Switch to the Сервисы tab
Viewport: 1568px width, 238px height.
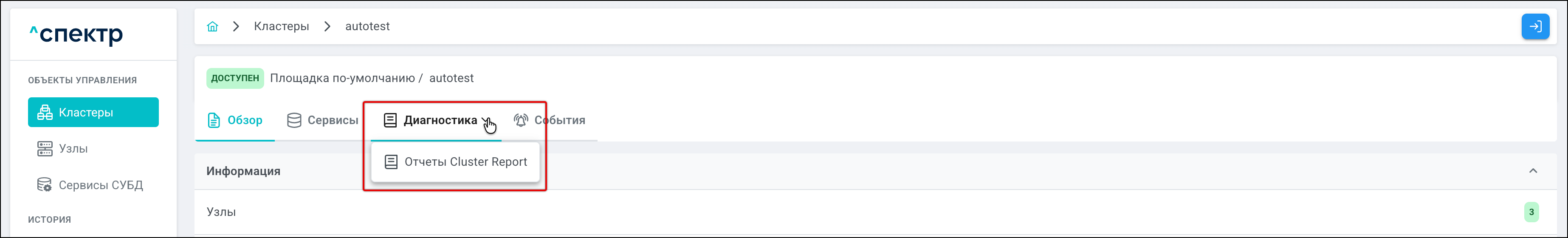[332, 121]
